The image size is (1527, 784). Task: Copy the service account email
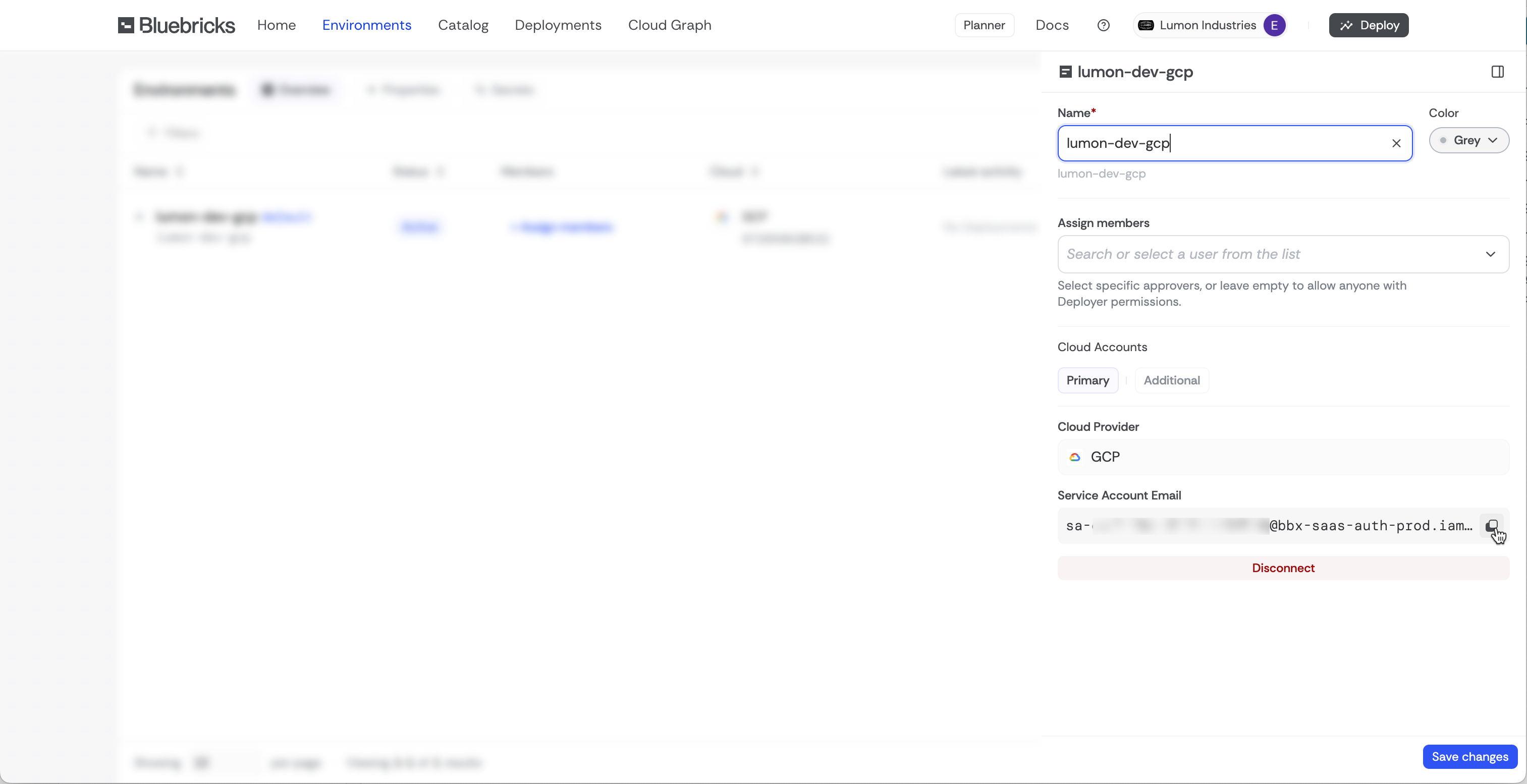pos(1492,526)
